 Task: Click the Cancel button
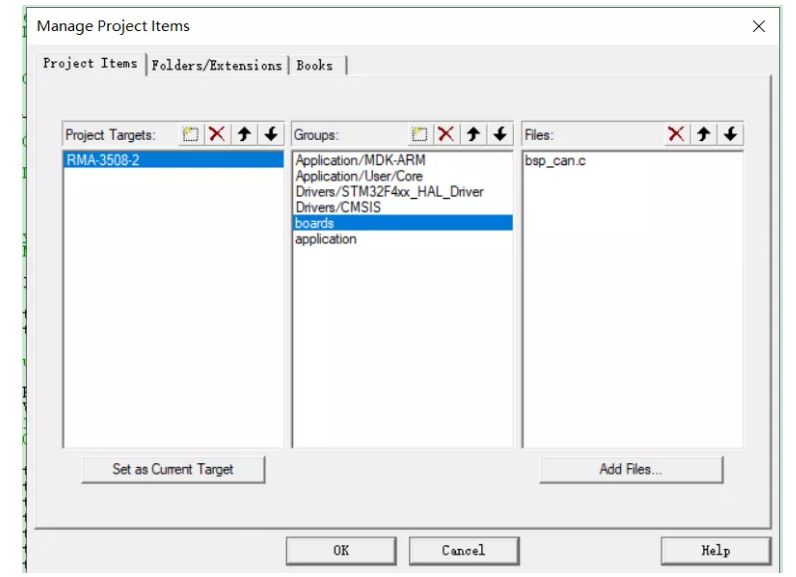(464, 551)
